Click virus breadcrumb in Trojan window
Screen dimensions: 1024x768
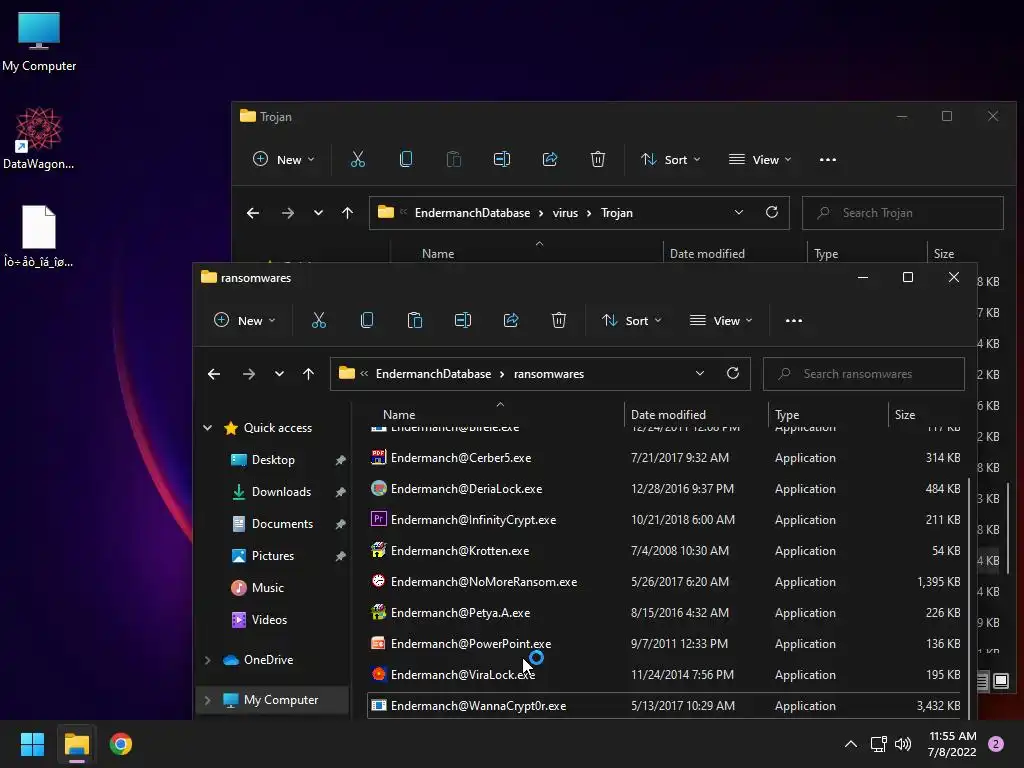tap(565, 213)
